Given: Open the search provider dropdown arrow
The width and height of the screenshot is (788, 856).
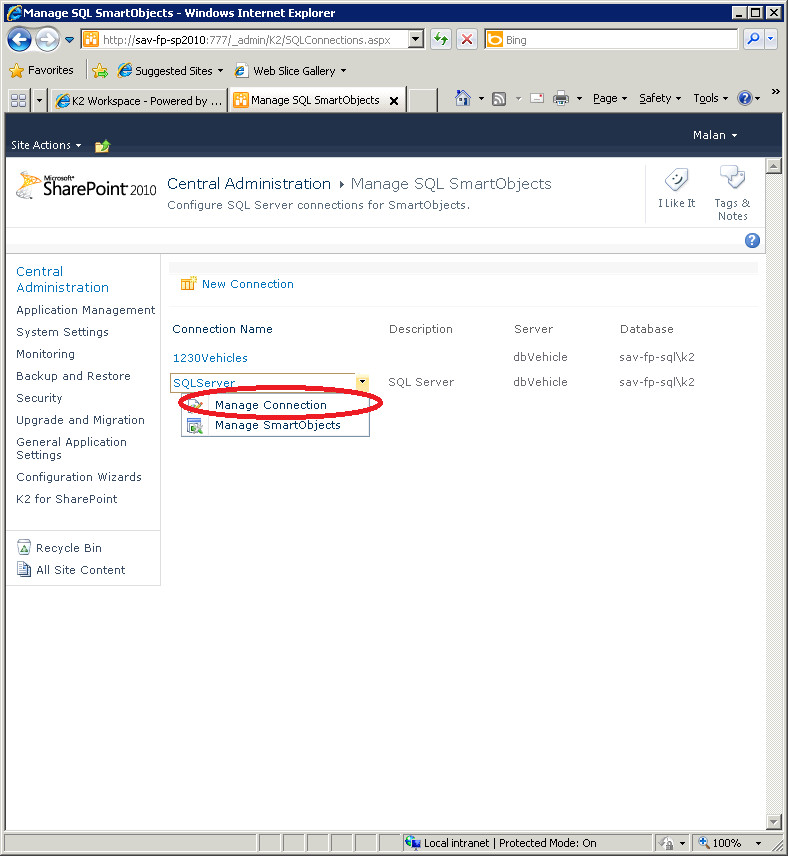Looking at the screenshot, I should click(771, 39).
